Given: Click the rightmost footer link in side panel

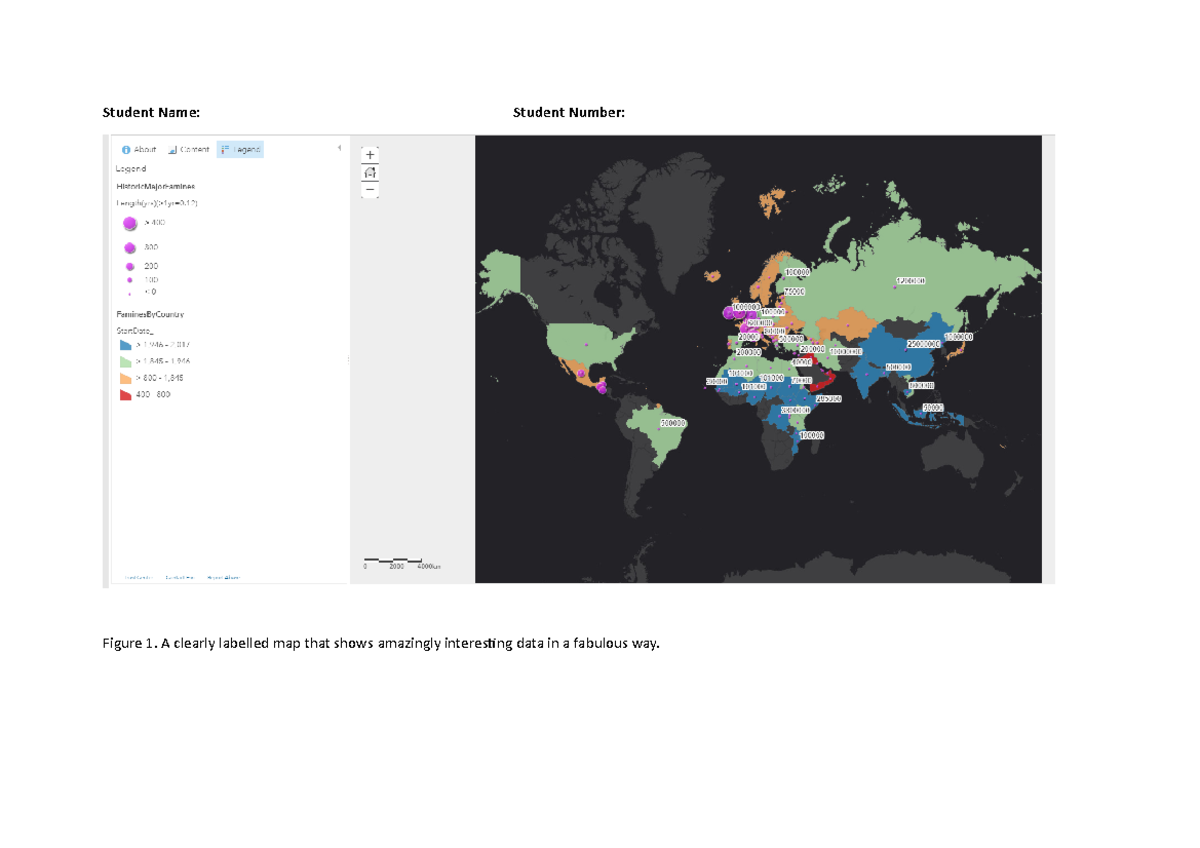Looking at the screenshot, I should point(223,577).
